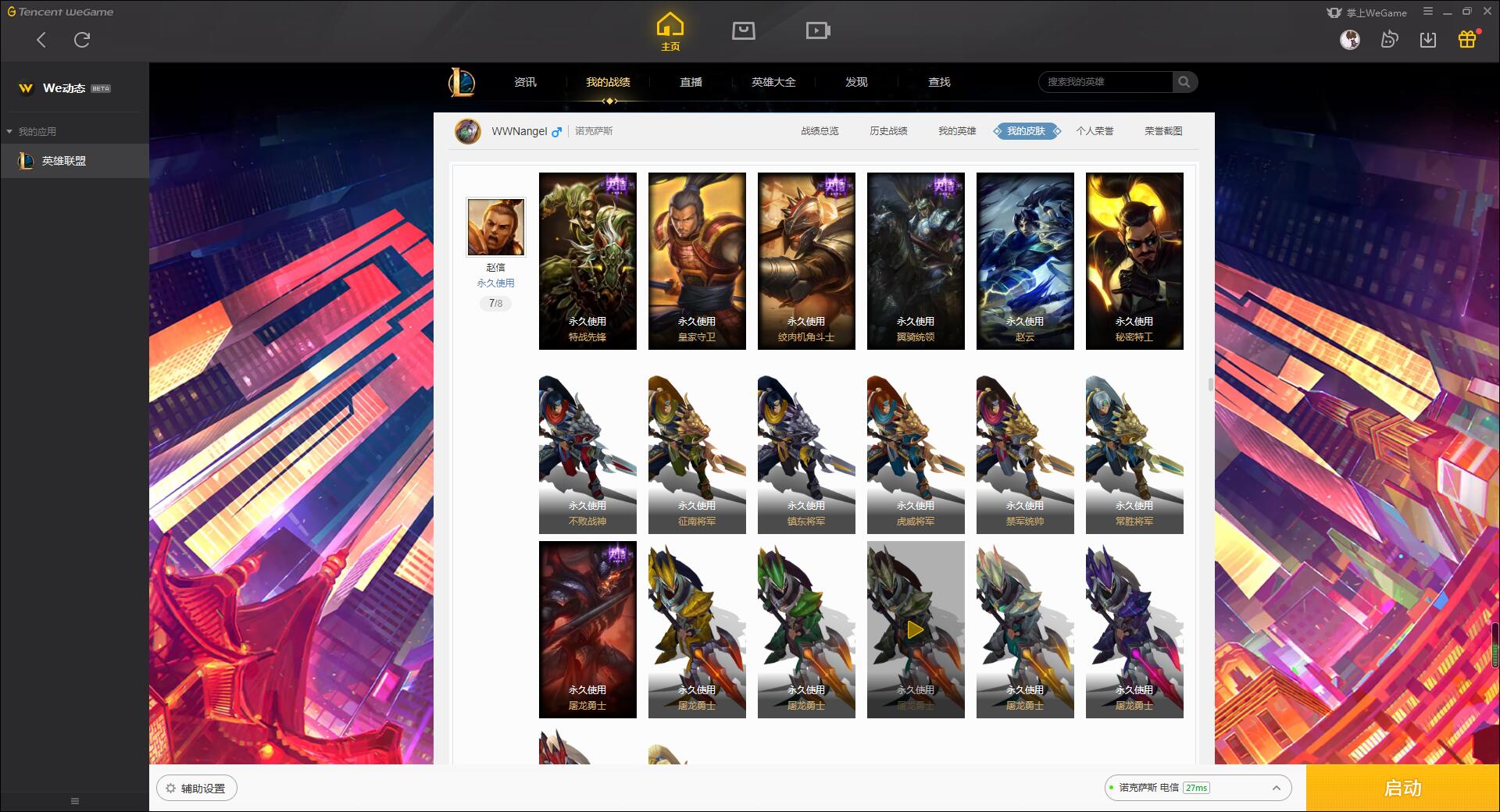Open the home 主页 tab icon
This screenshot has height=812, width=1500.
pos(670,31)
